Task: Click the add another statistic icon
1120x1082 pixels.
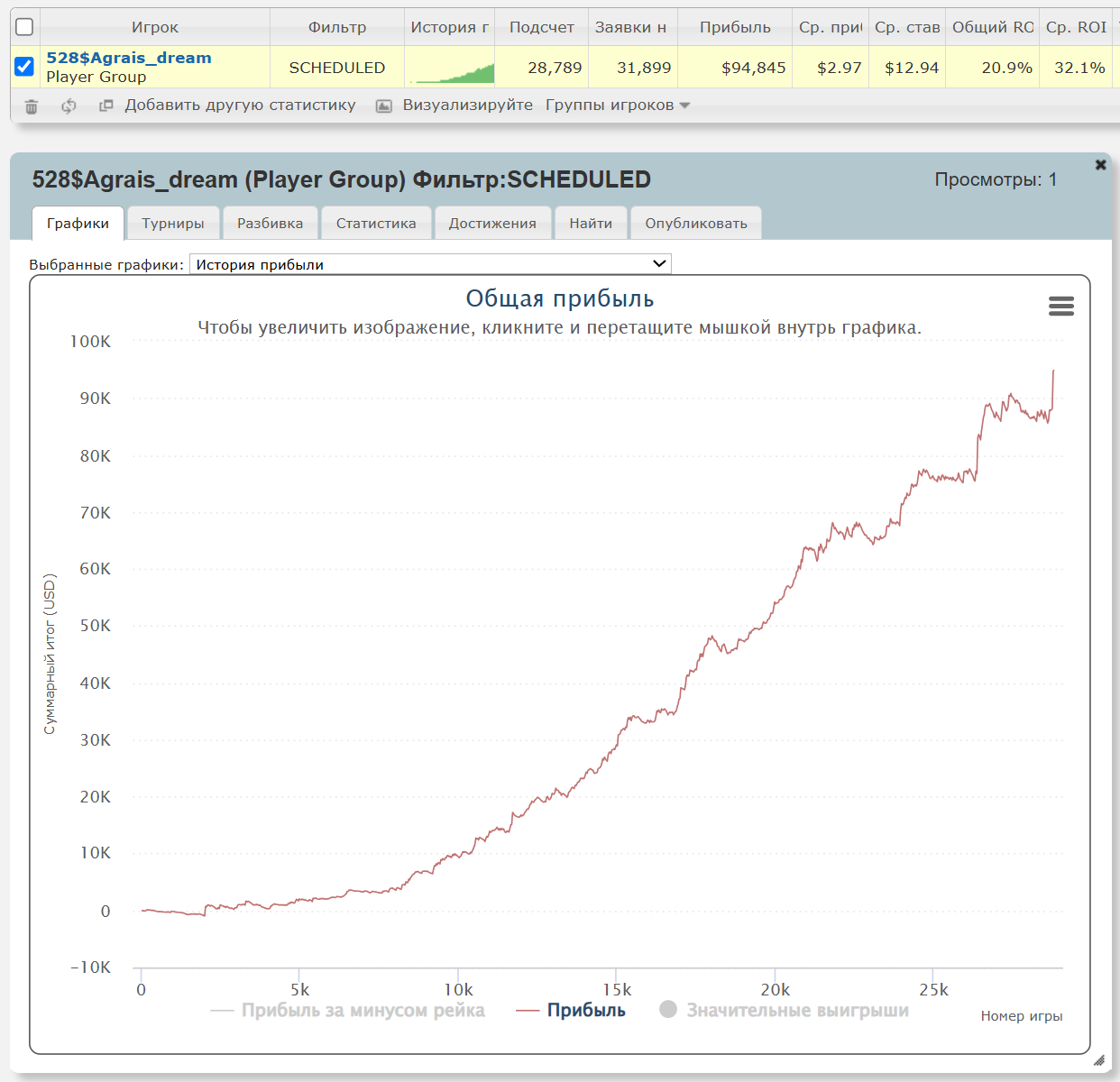Action: (106, 105)
